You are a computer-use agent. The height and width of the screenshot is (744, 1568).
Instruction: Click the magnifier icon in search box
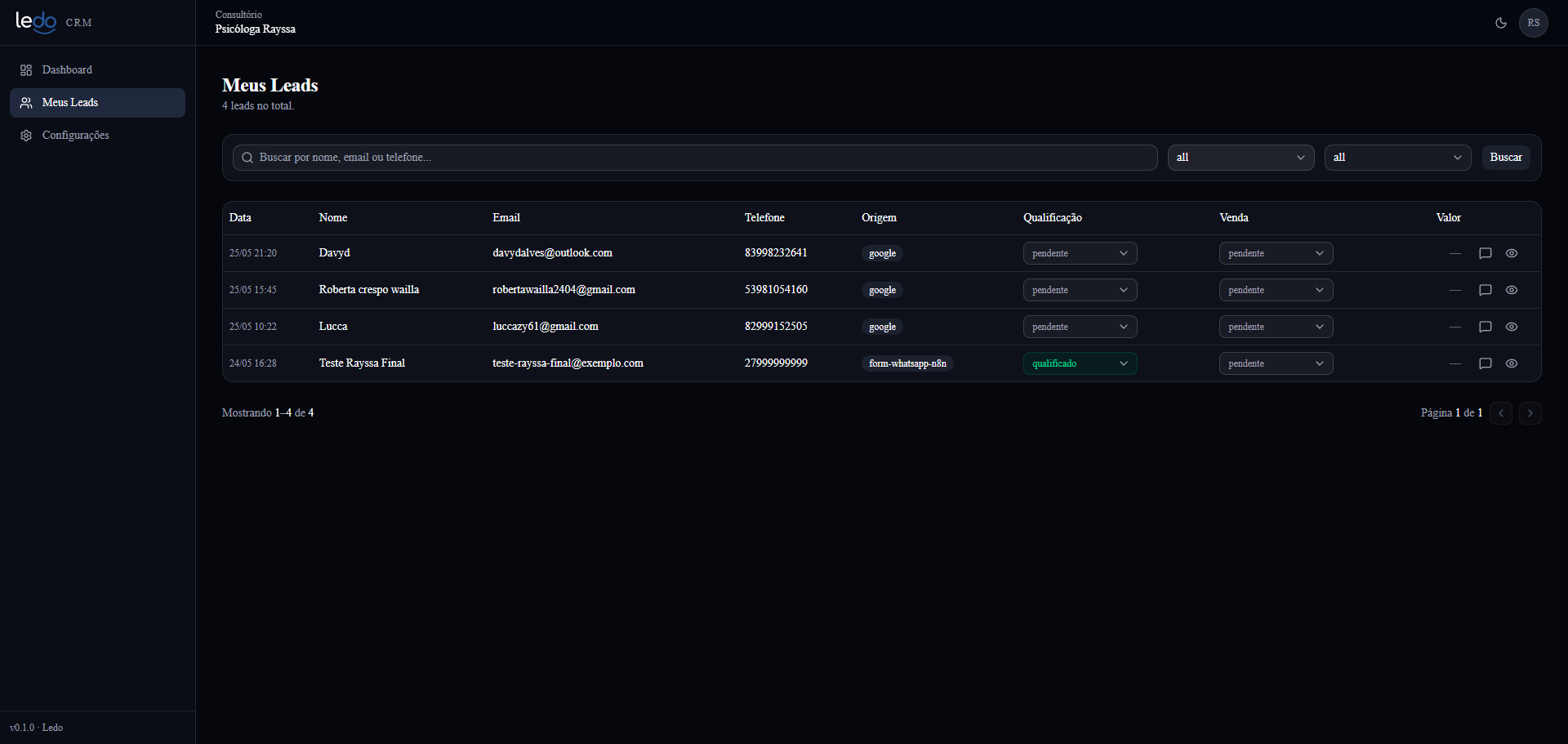click(x=247, y=158)
